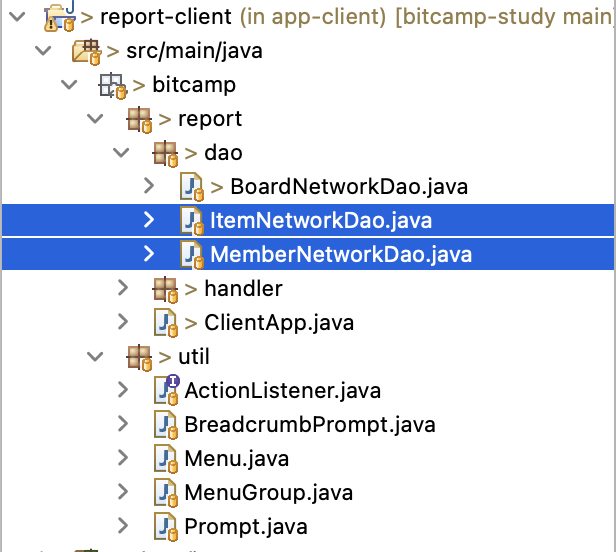The height and width of the screenshot is (552, 616).
Task: Click the dao package icon
Action: tap(165, 154)
